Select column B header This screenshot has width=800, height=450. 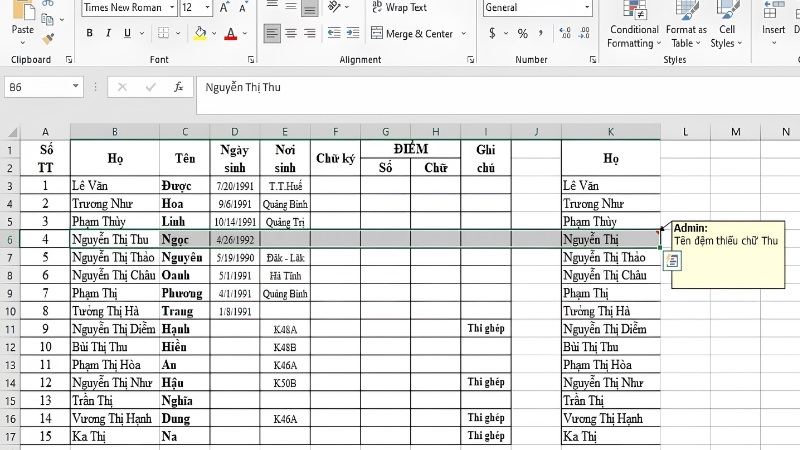tap(115, 132)
